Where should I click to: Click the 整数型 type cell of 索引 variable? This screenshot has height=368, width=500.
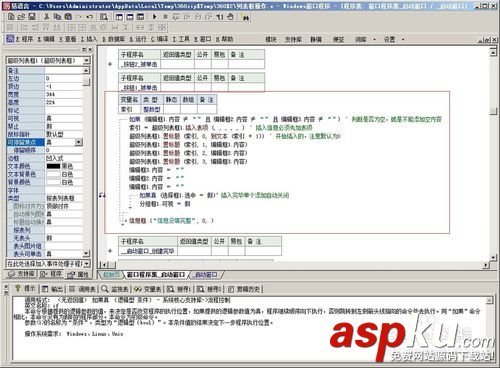[x=152, y=109]
